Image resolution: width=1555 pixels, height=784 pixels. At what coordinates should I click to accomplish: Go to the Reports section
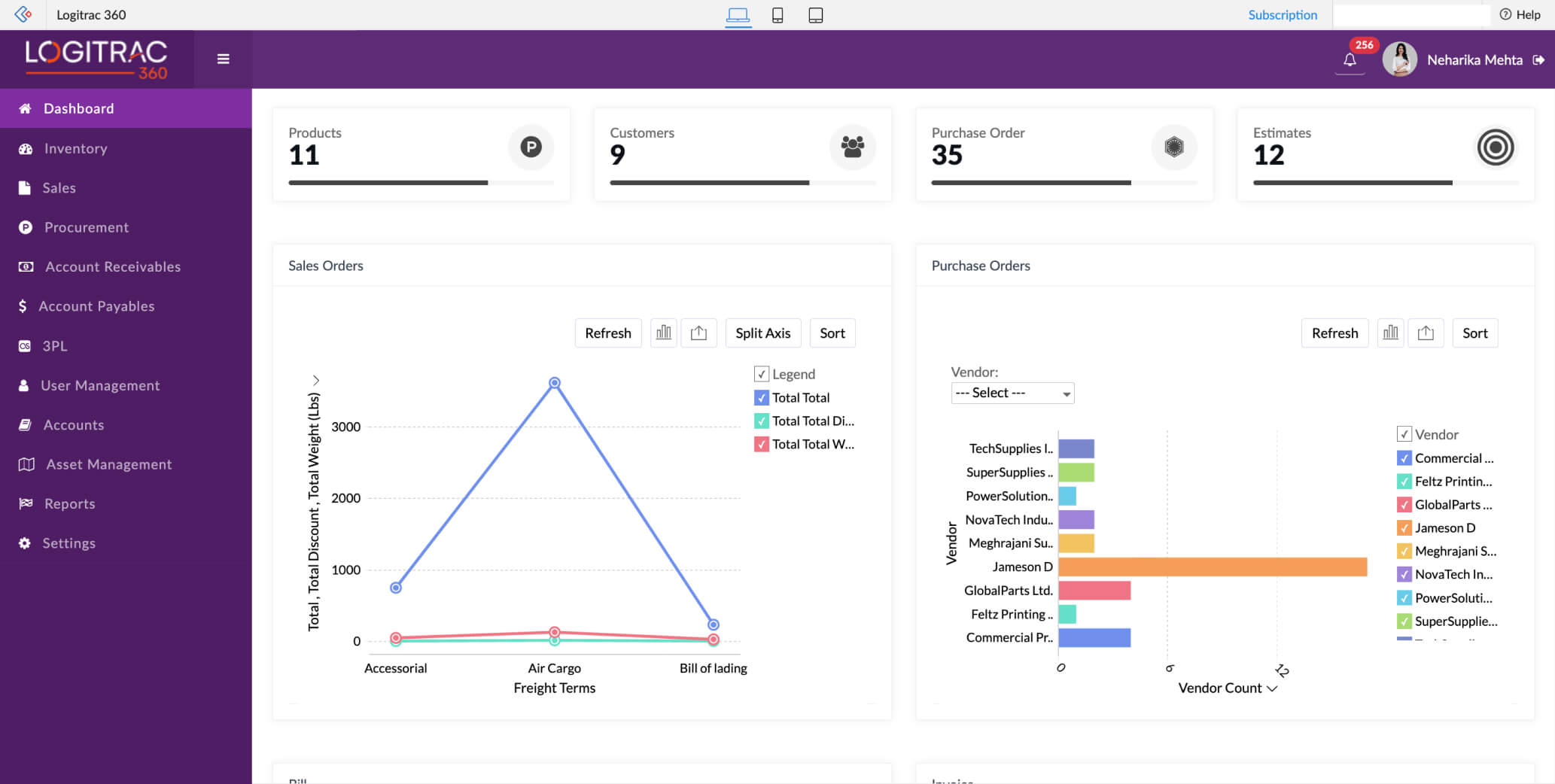[x=68, y=503]
